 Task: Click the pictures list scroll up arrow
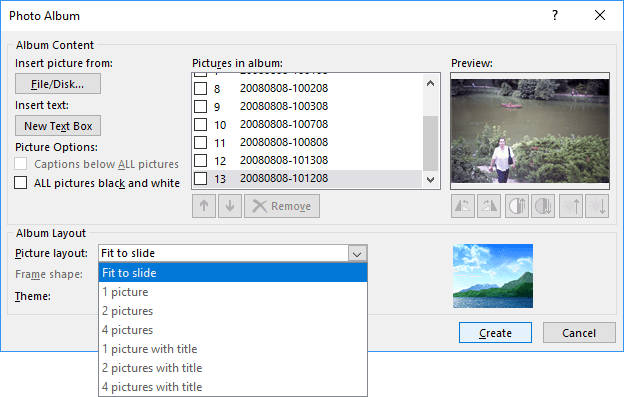(x=430, y=83)
